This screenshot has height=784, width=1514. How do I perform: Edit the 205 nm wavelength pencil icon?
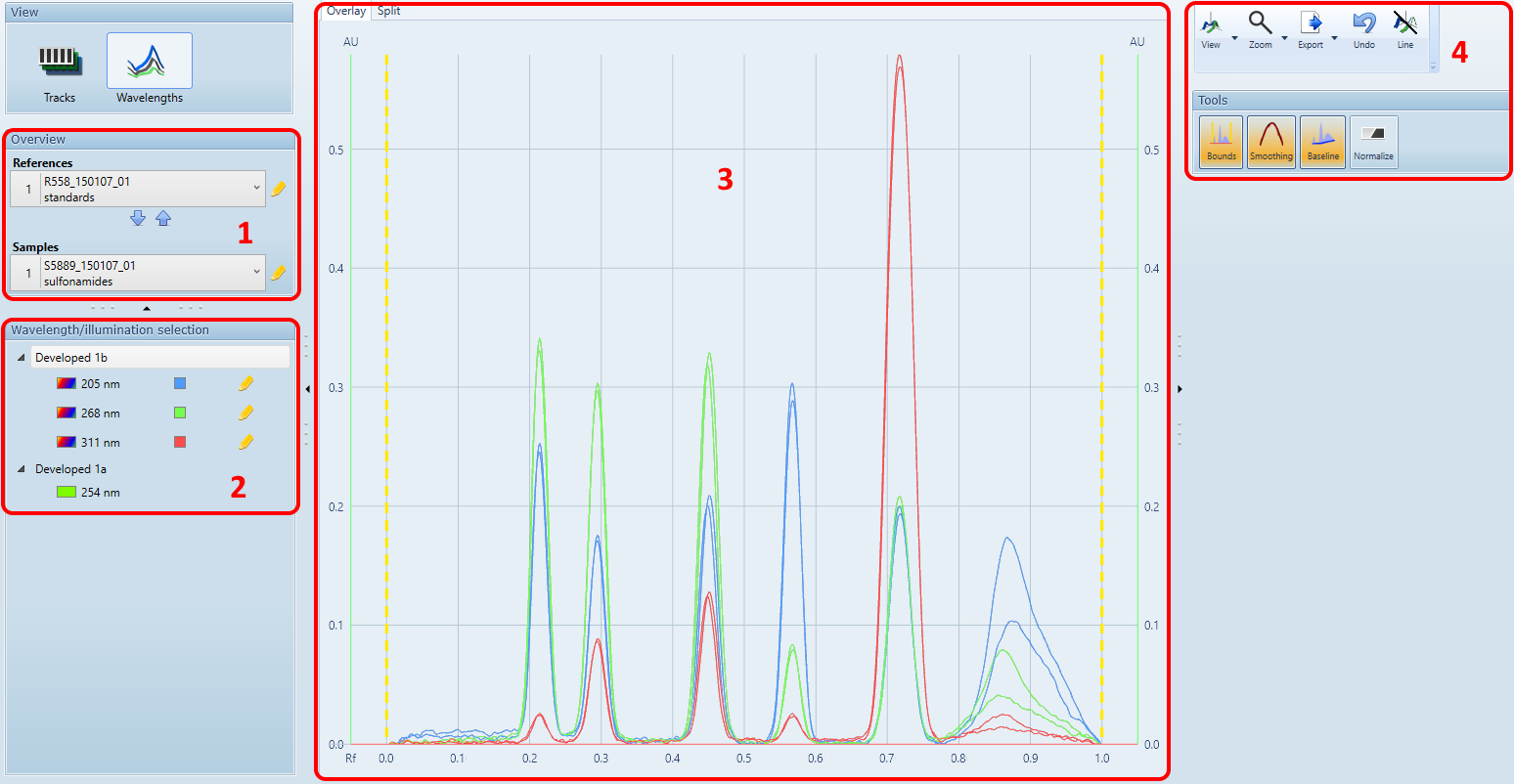coord(246,383)
